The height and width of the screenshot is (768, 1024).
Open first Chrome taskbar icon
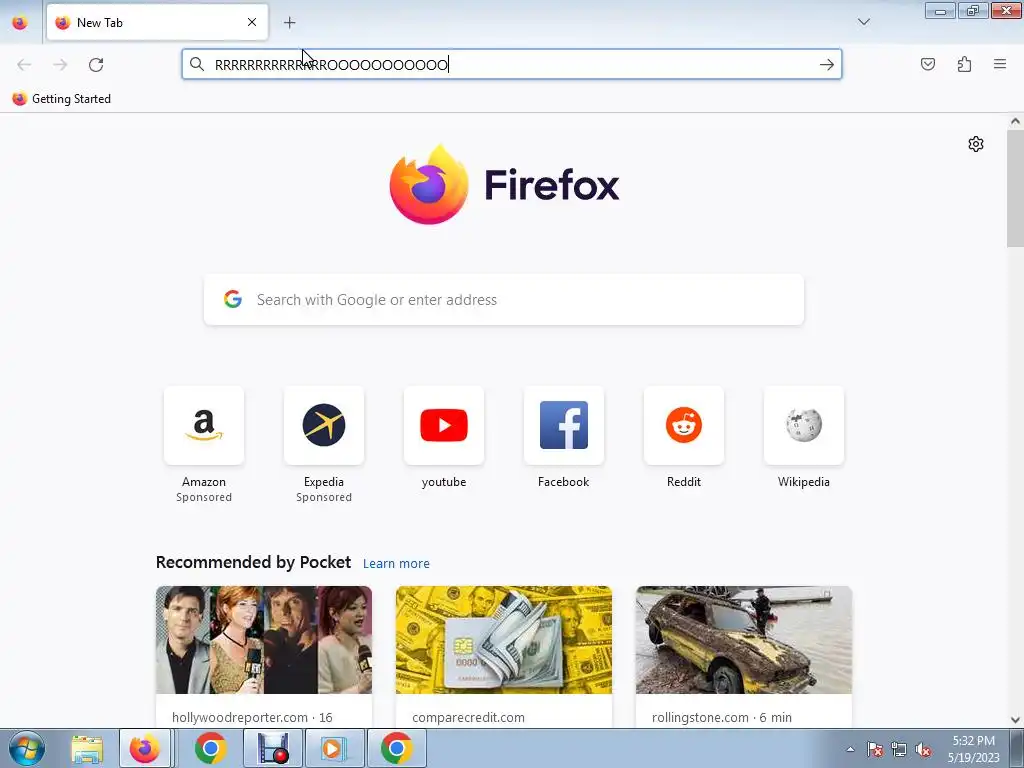pos(210,749)
